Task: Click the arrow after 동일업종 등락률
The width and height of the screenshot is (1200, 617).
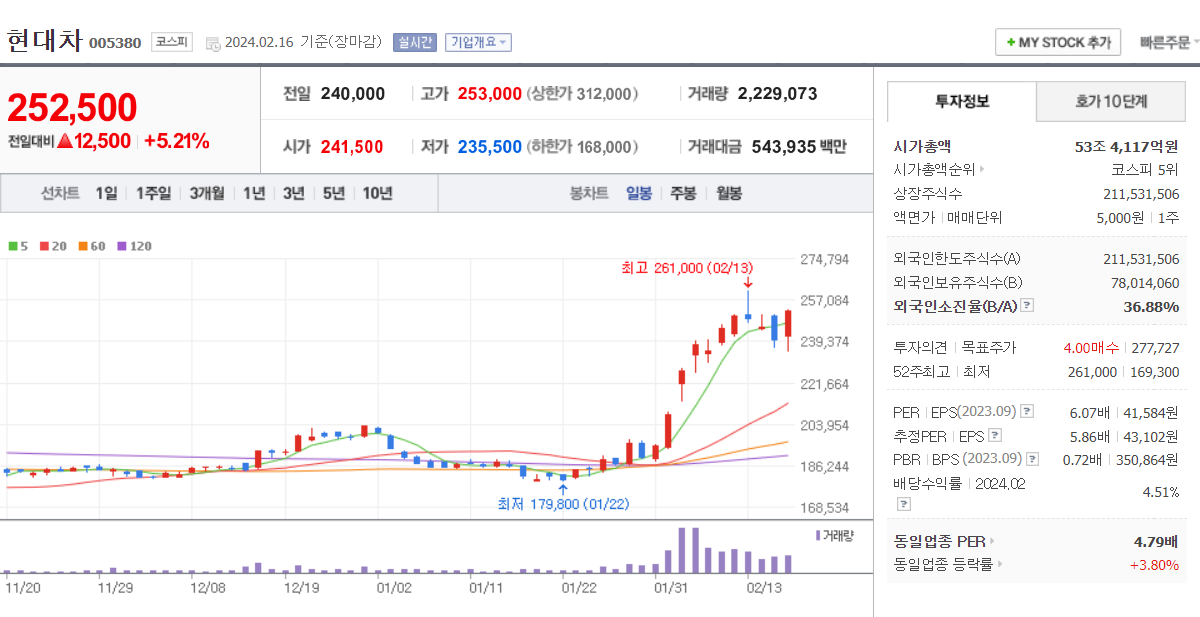Action: [x=999, y=565]
